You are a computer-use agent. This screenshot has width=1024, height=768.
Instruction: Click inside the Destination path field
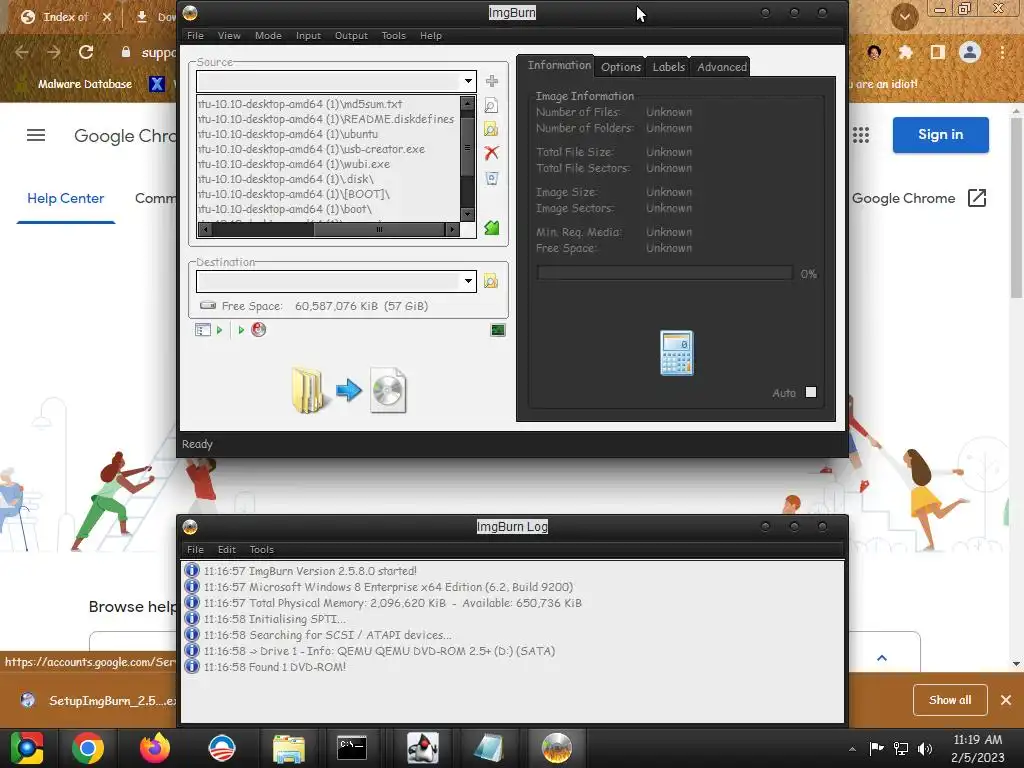(328, 281)
